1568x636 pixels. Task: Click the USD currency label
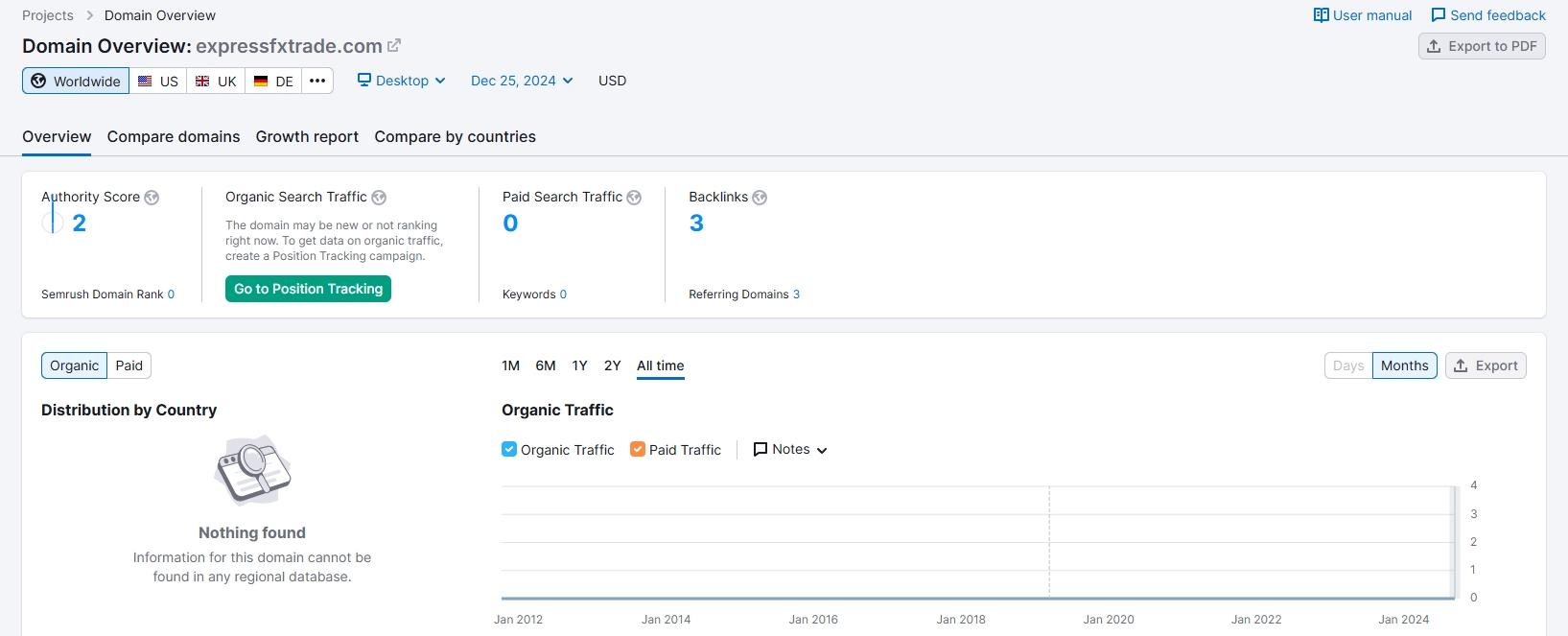[x=612, y=81]
